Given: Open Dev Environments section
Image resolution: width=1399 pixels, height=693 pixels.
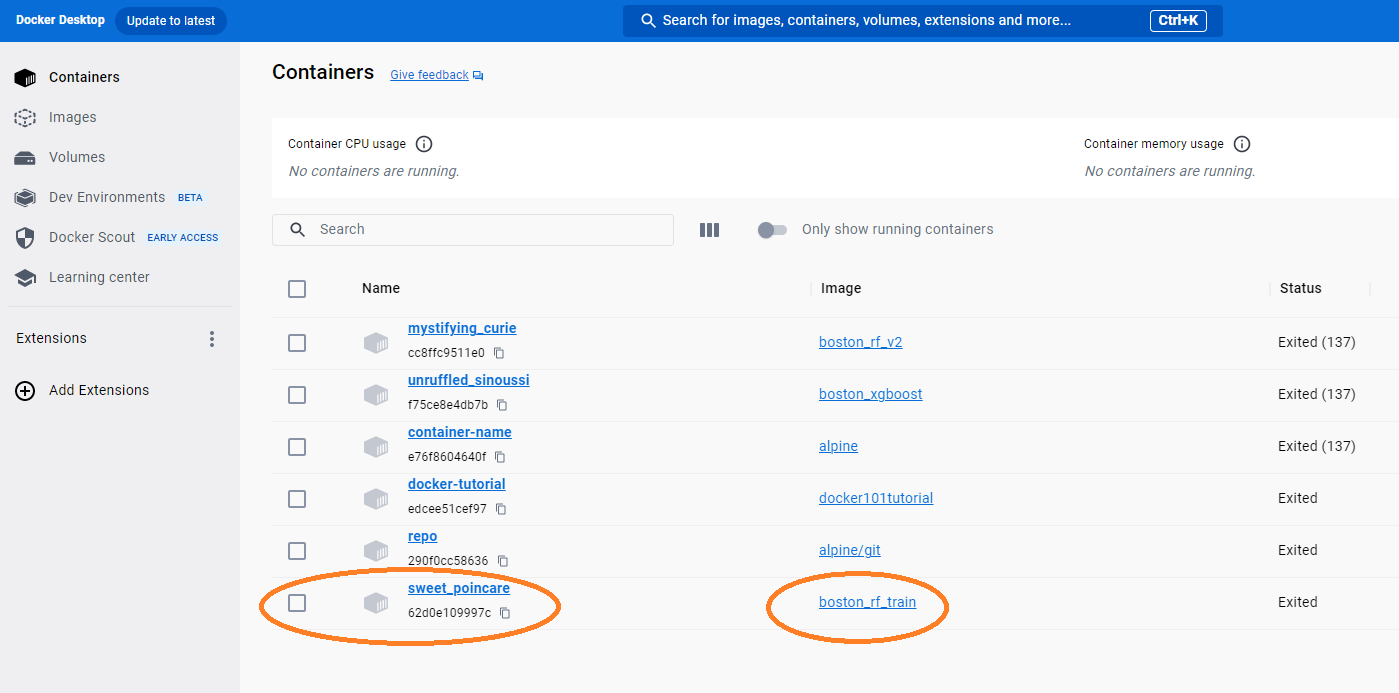Looking at the screenshot, I should point(106,197).
